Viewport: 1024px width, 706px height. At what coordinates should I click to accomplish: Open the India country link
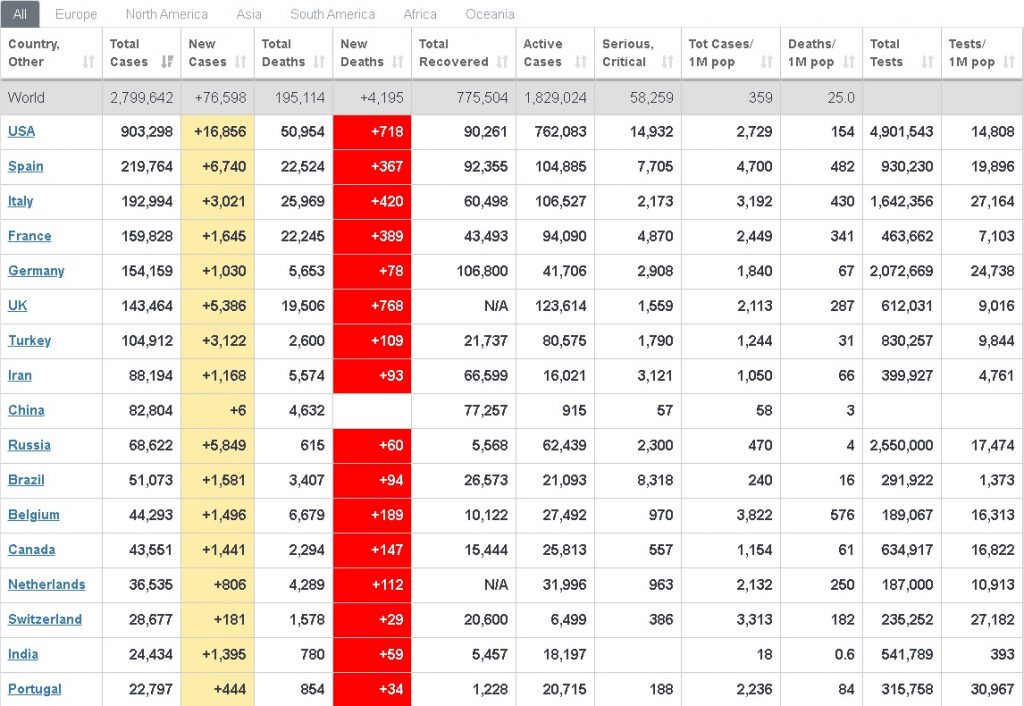(23, 654)
